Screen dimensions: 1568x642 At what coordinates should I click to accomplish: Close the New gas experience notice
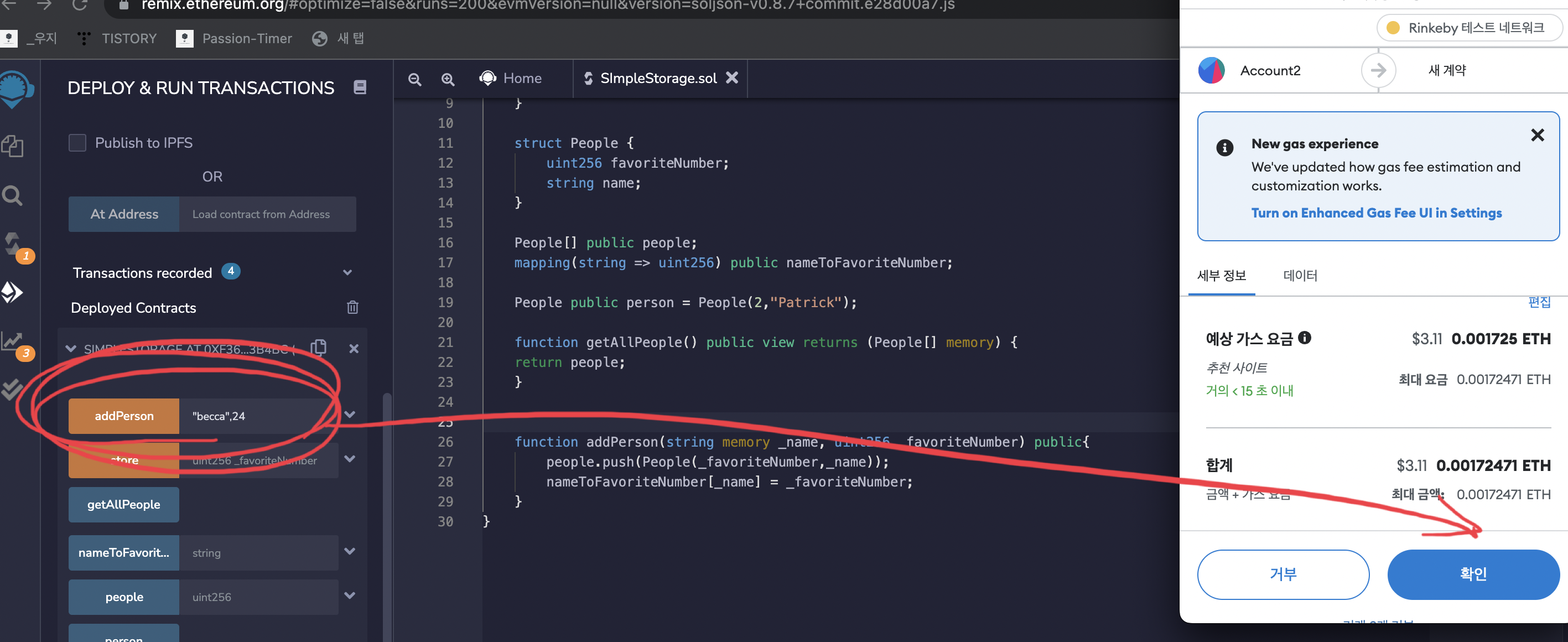point(1537,135)
